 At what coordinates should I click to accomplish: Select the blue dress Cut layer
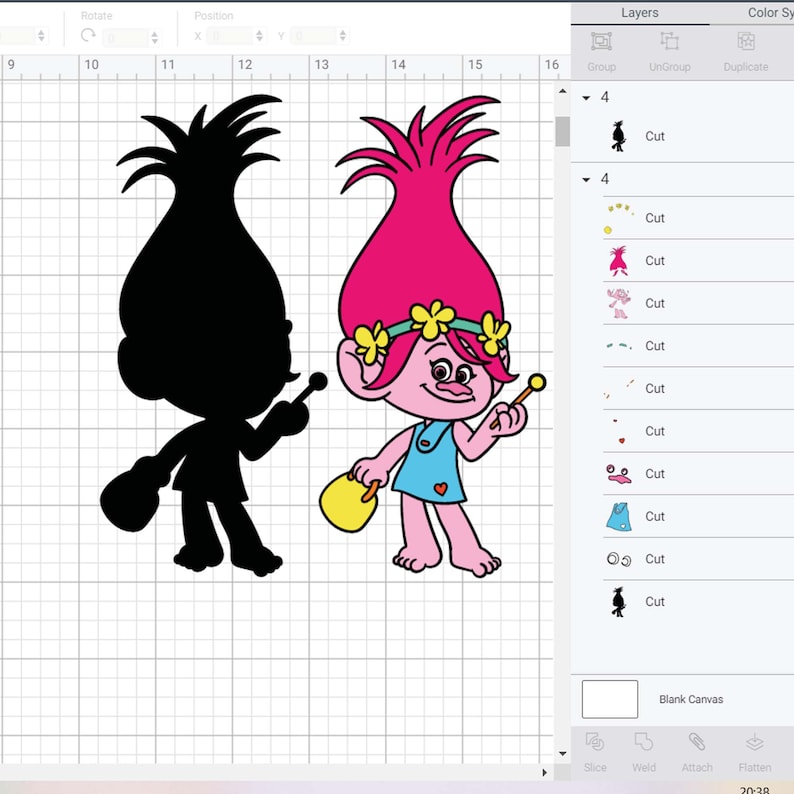699,516
